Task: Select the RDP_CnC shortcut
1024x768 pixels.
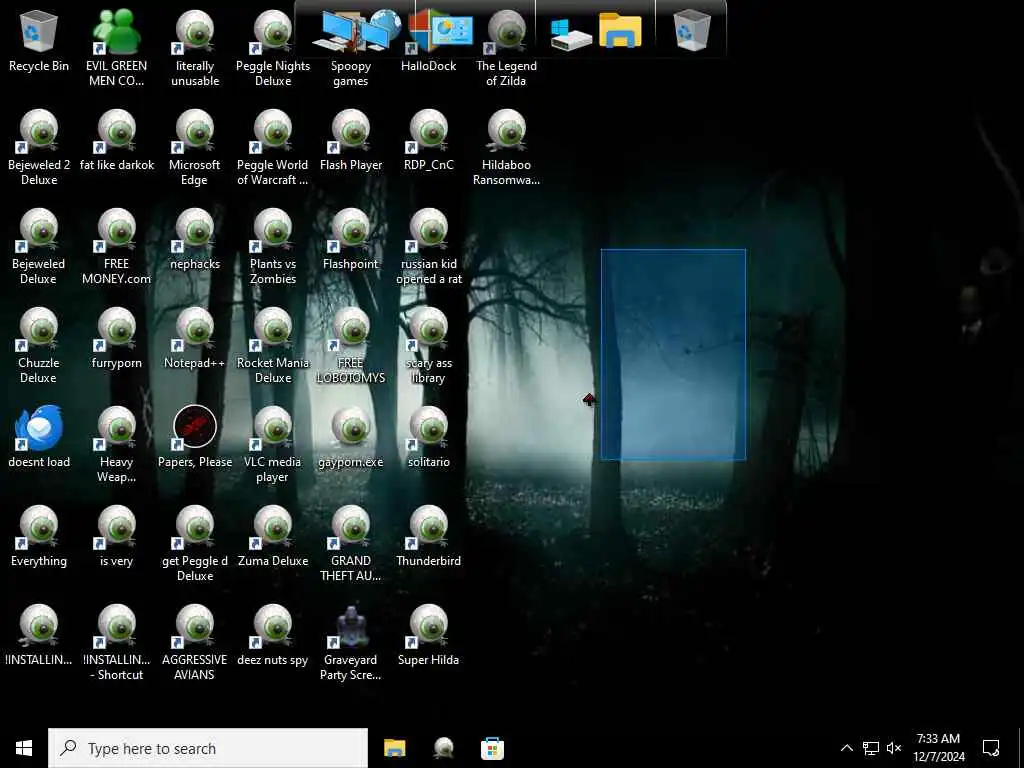Action: (x=428, y=140)
